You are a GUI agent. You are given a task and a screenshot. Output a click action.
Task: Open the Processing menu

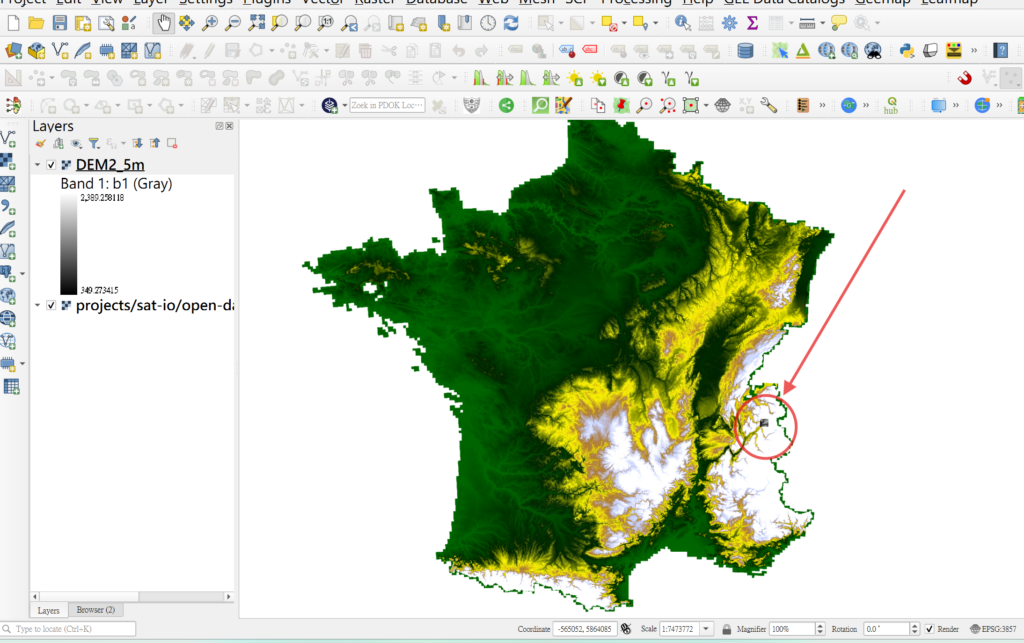tap(635, 2)
